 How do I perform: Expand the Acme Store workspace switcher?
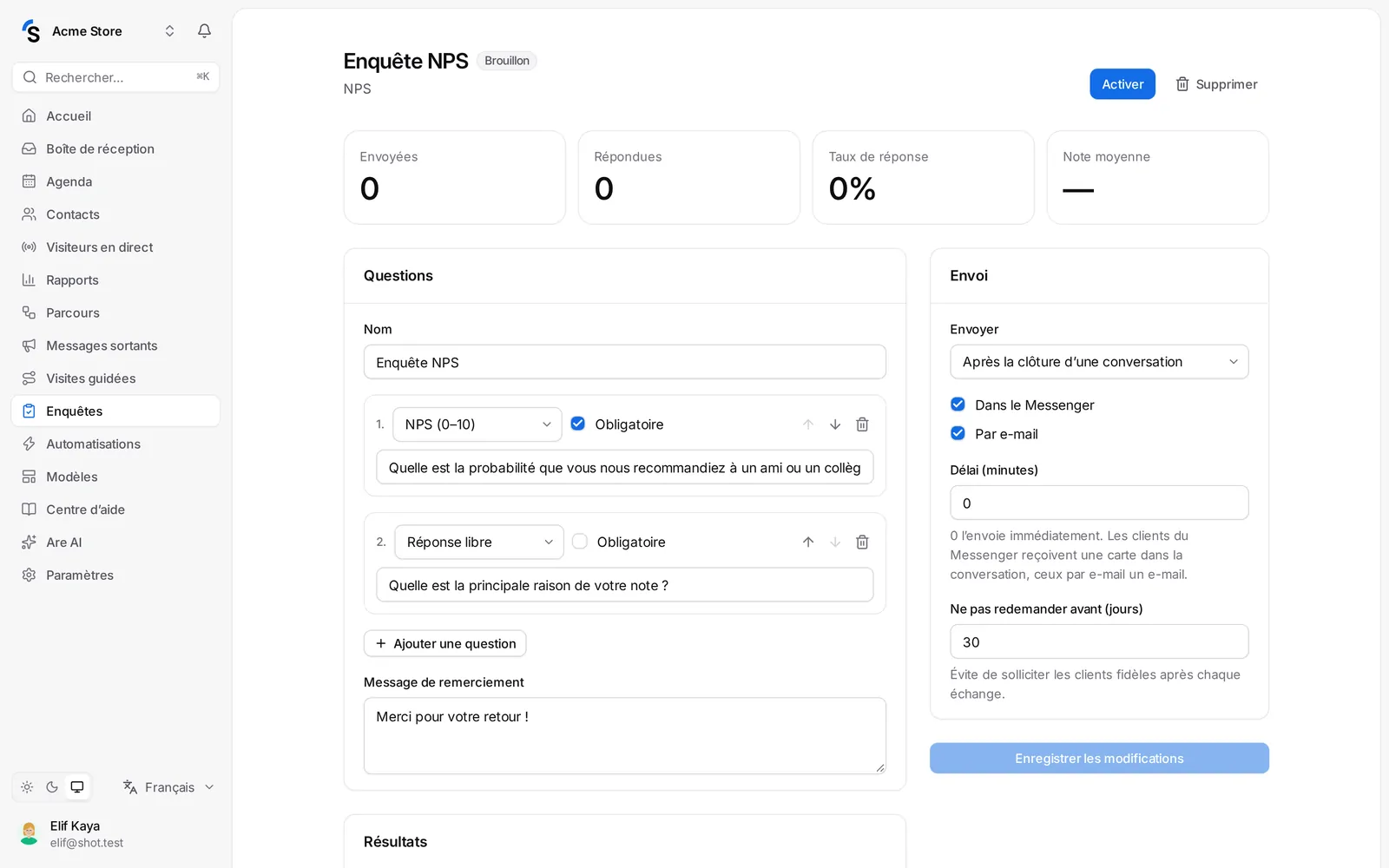pyautogui.click(x=170, y=31)
